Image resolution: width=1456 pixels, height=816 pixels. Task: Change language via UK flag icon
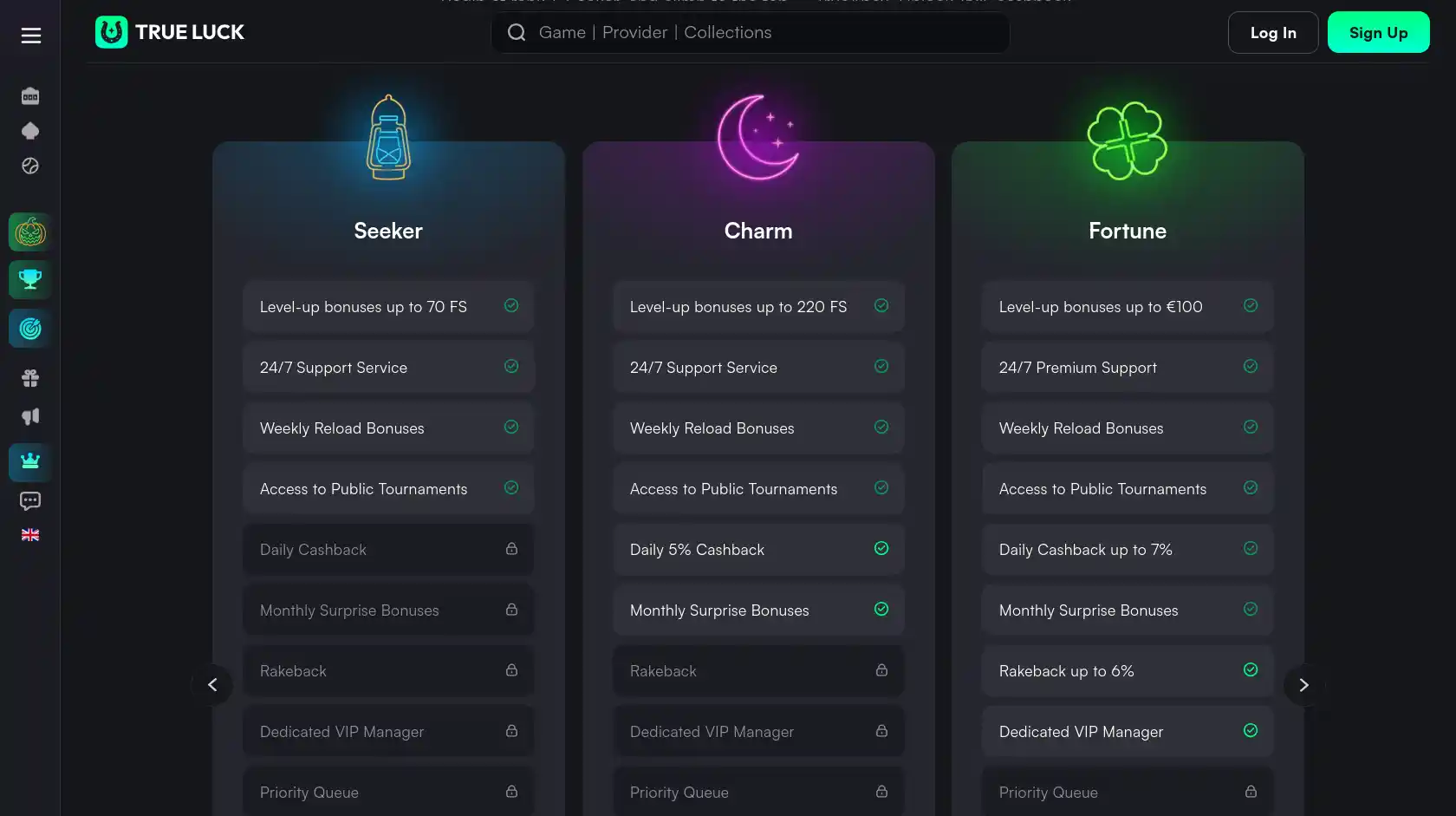click(30, 535)
